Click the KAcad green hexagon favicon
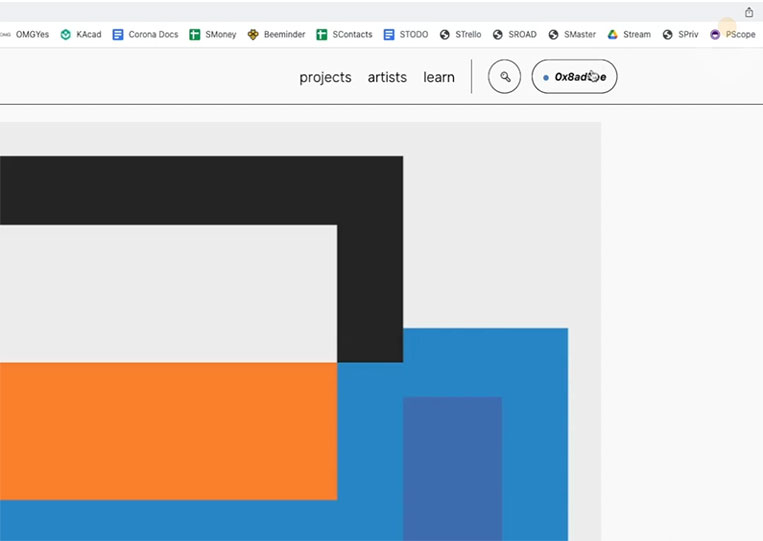Viewport: 763px width, 541px height. 65,35
